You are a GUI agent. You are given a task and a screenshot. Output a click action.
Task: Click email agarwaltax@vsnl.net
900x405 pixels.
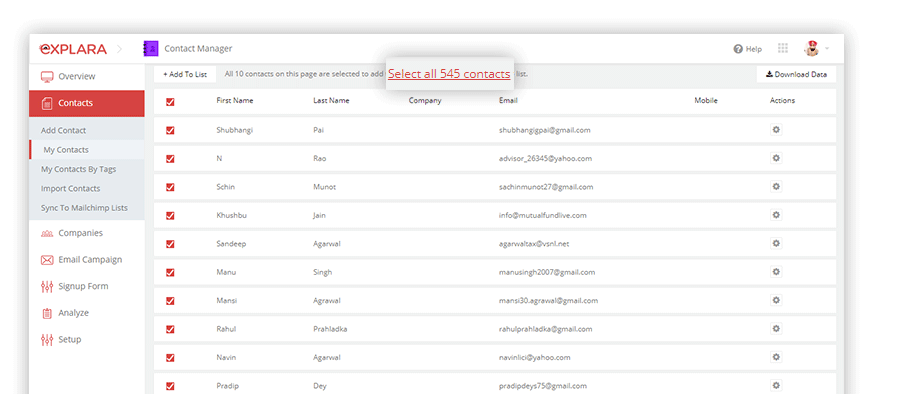click(534, 244)
